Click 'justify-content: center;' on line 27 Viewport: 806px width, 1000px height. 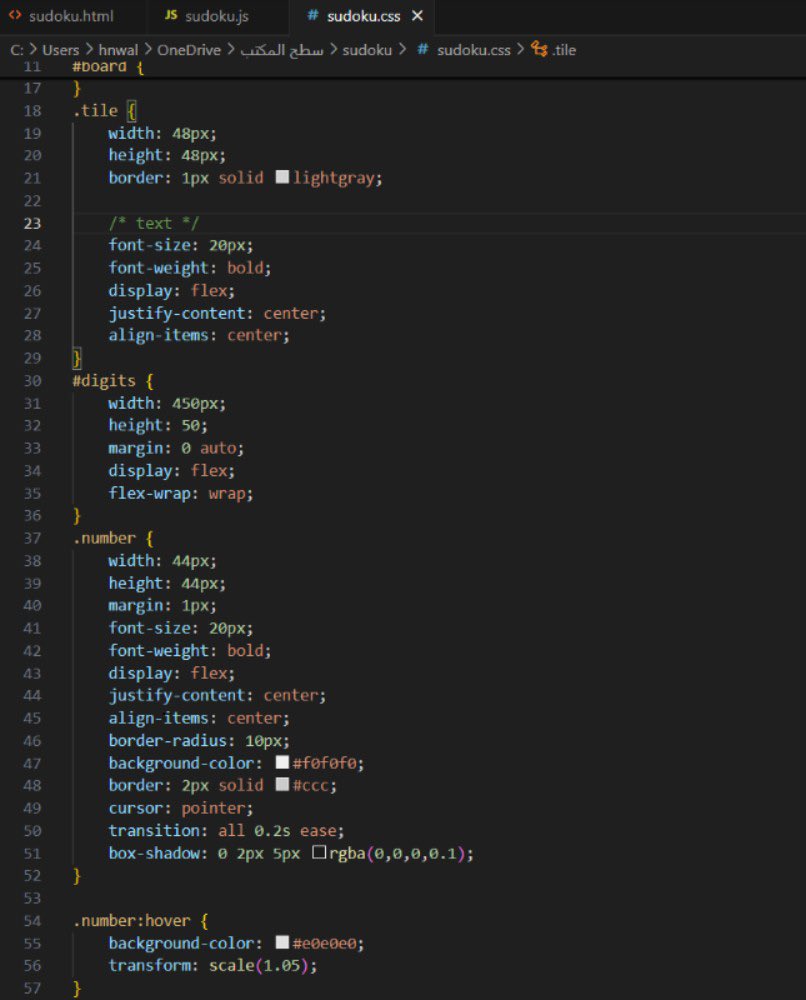pyautogui.click(x=217, y=313)
